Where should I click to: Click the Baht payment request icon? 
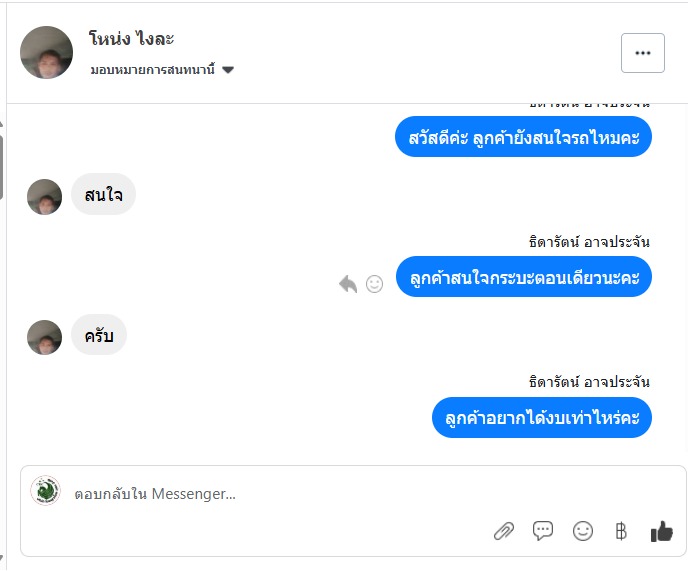click(621, 531)
